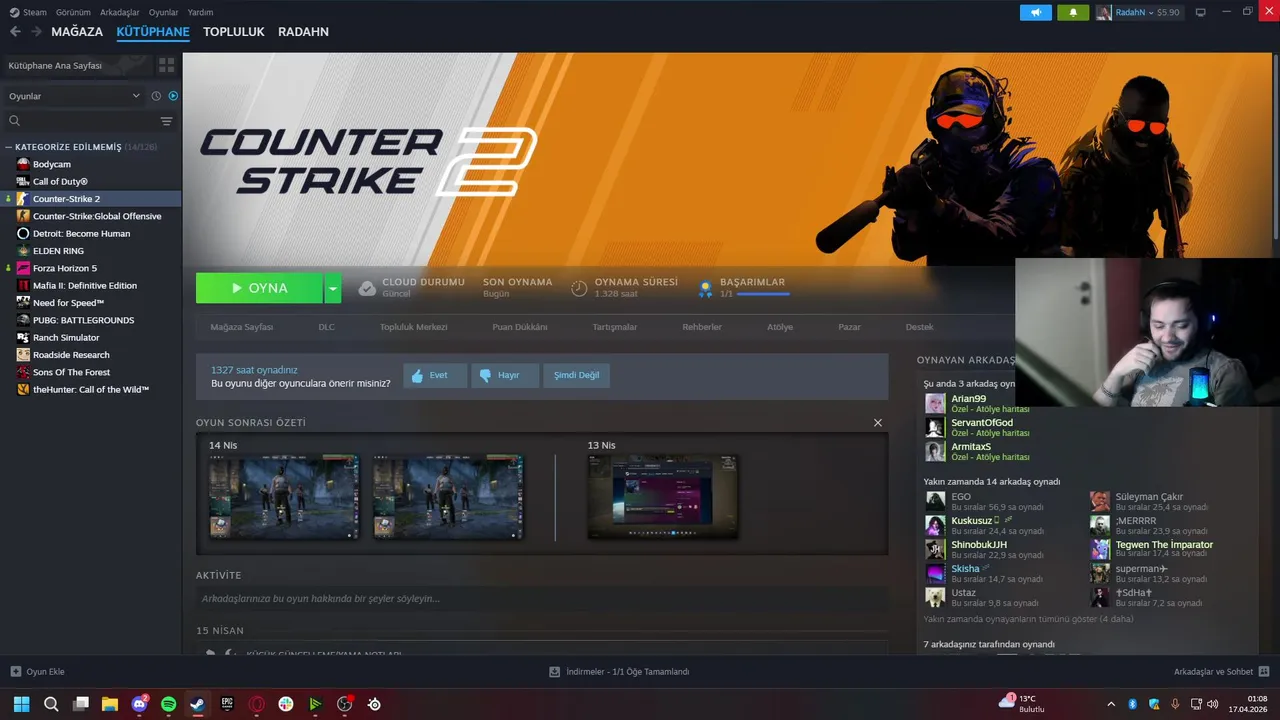Expand the dropdown arrow next to OYNA
This screenshot has width=1280, height=720.
point(333,288)
